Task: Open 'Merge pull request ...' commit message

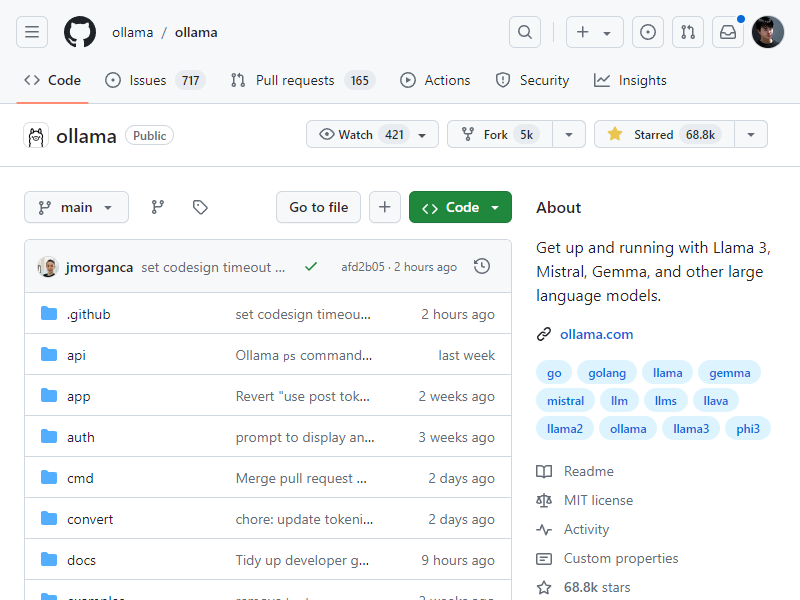Action: 301,478
